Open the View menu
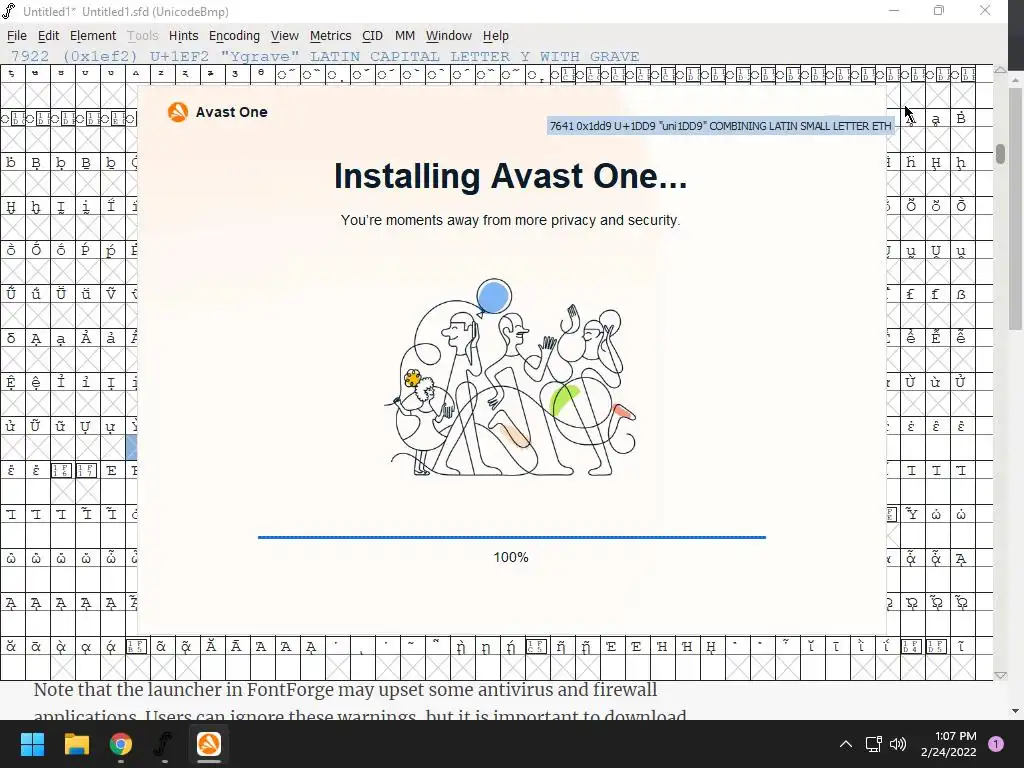Viewport: 1024px width, 768px height. (x=285, y=36)
